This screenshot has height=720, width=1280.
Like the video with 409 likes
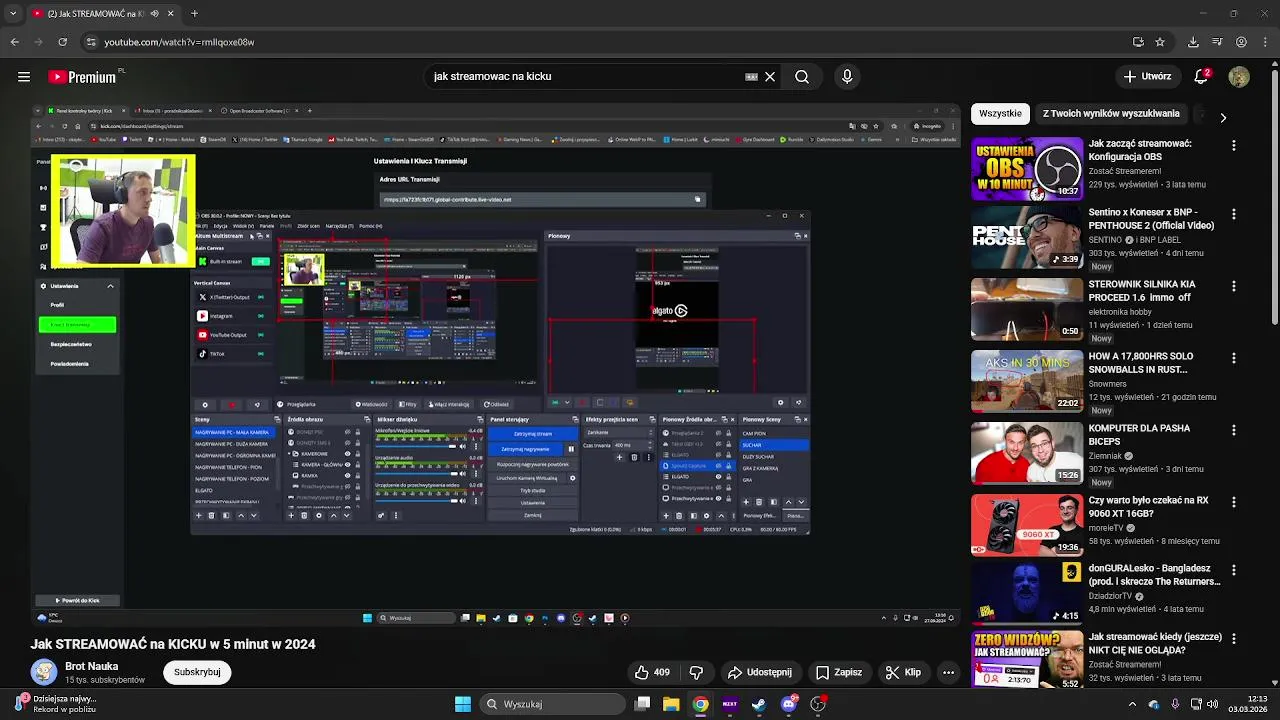[652, 673]
